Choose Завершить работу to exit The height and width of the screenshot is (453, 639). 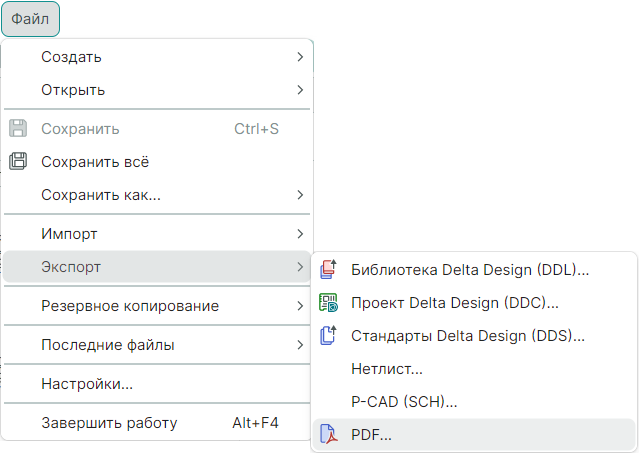tap(109, 423)
